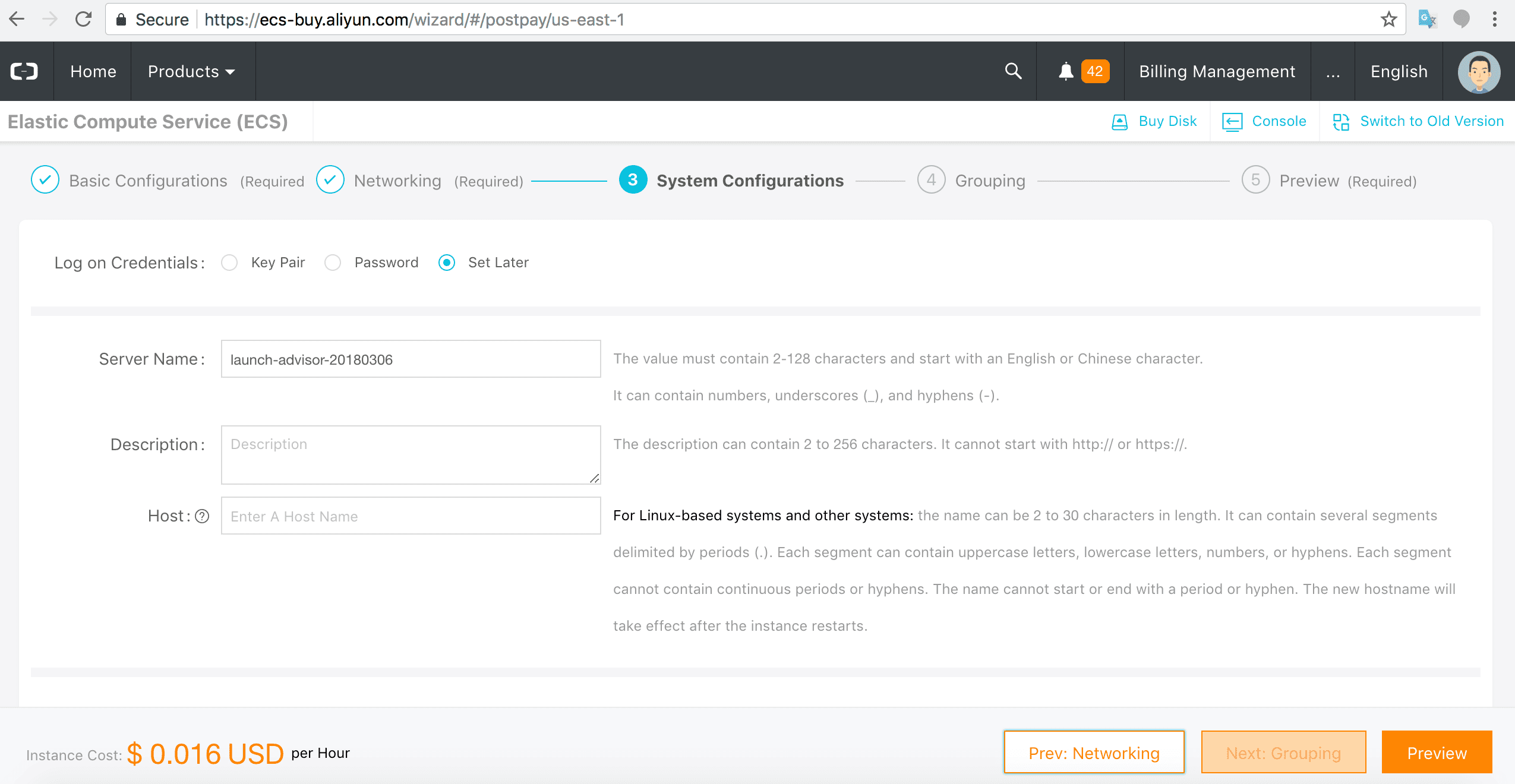
Task: Go to the Preview (Required) step
Action: (x=1348, y=181)
